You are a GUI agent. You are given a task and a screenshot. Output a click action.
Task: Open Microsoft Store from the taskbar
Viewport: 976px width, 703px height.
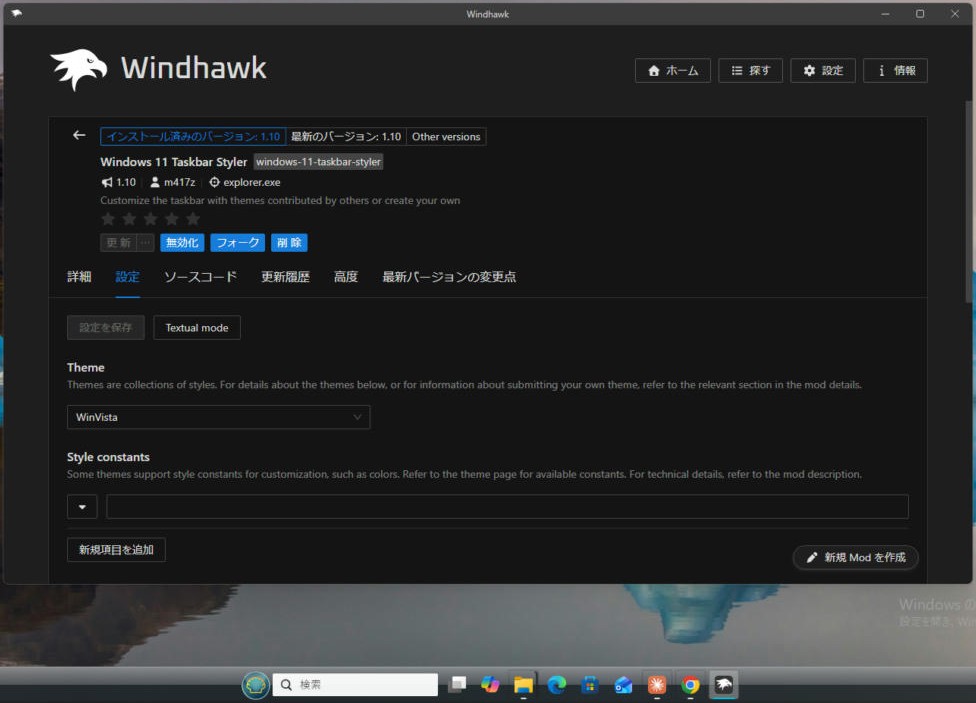click(590, 685)
